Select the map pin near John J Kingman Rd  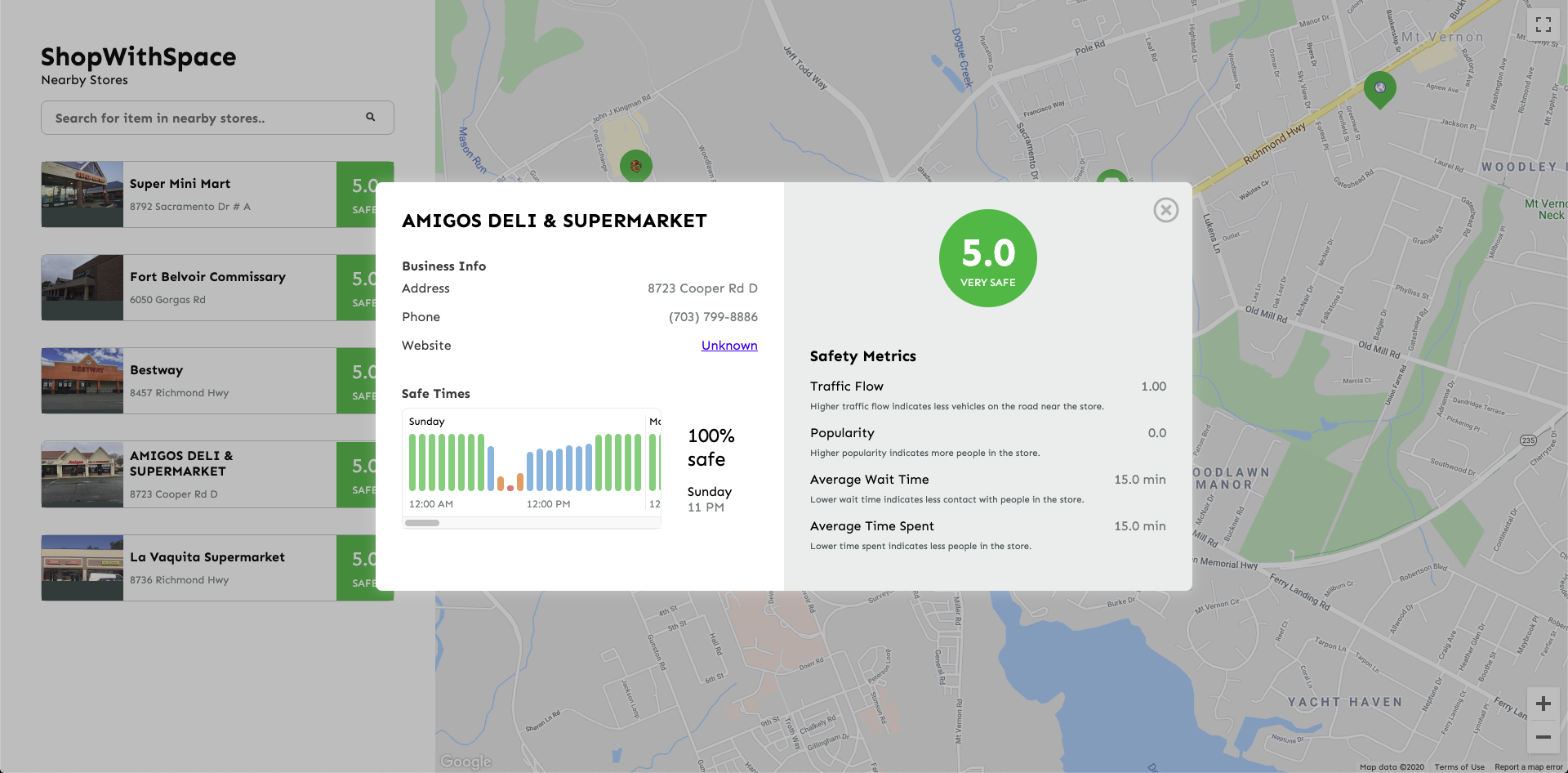click(x=635, y=166)
